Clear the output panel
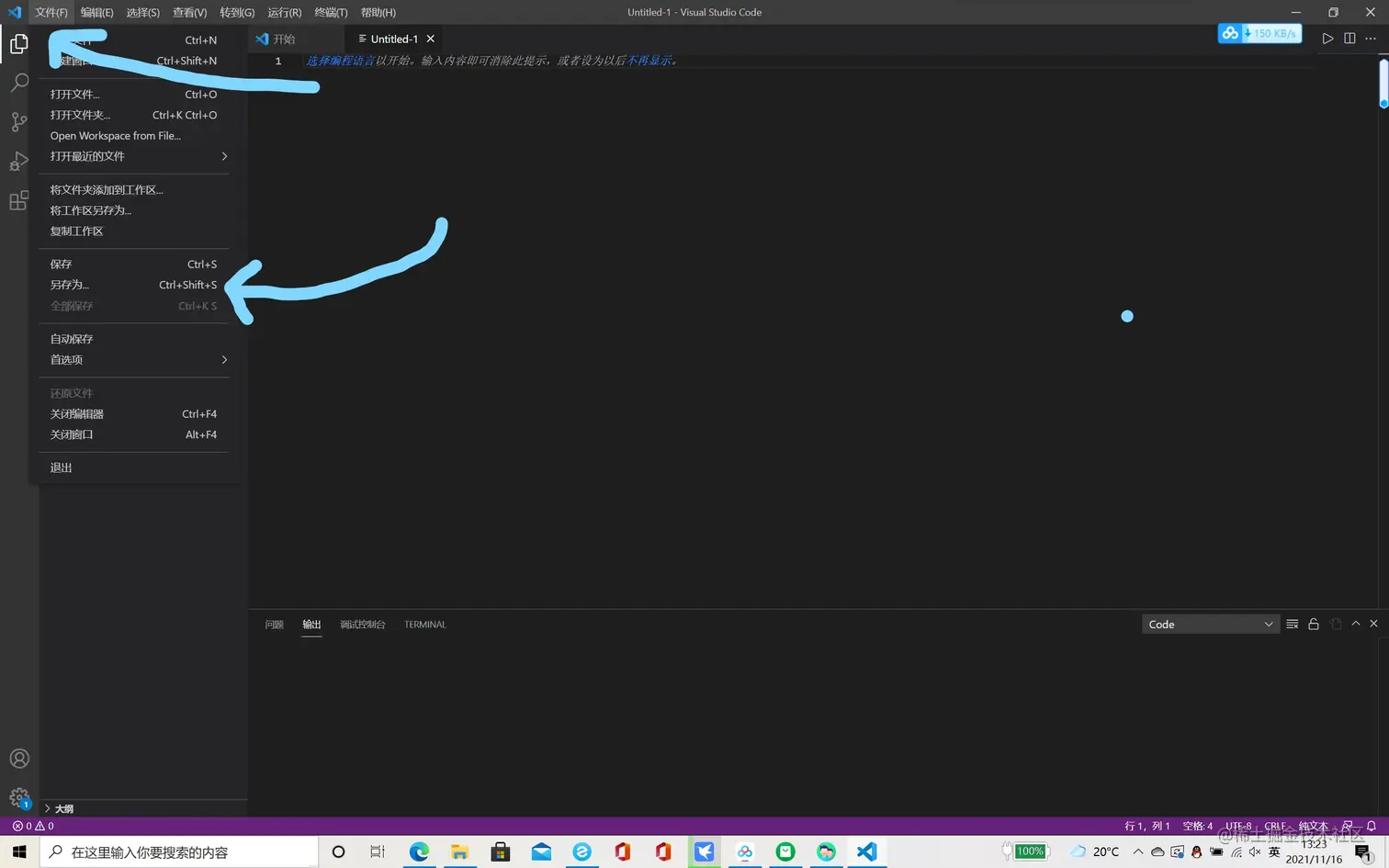The image size is (1389, 868). tap(1293, 624)
